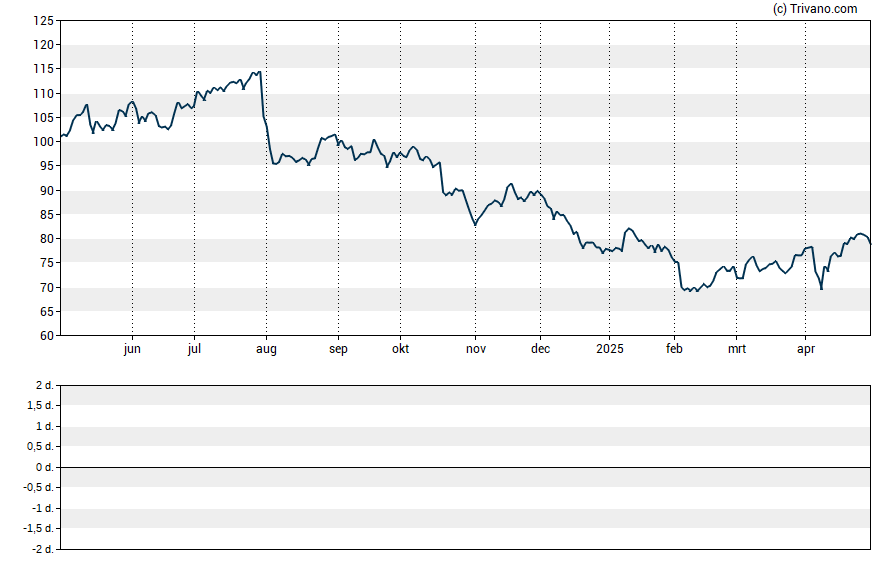Click the '90' price axis label
The width and height of the screenshot is (888, 565).
[x=47, y=190]
